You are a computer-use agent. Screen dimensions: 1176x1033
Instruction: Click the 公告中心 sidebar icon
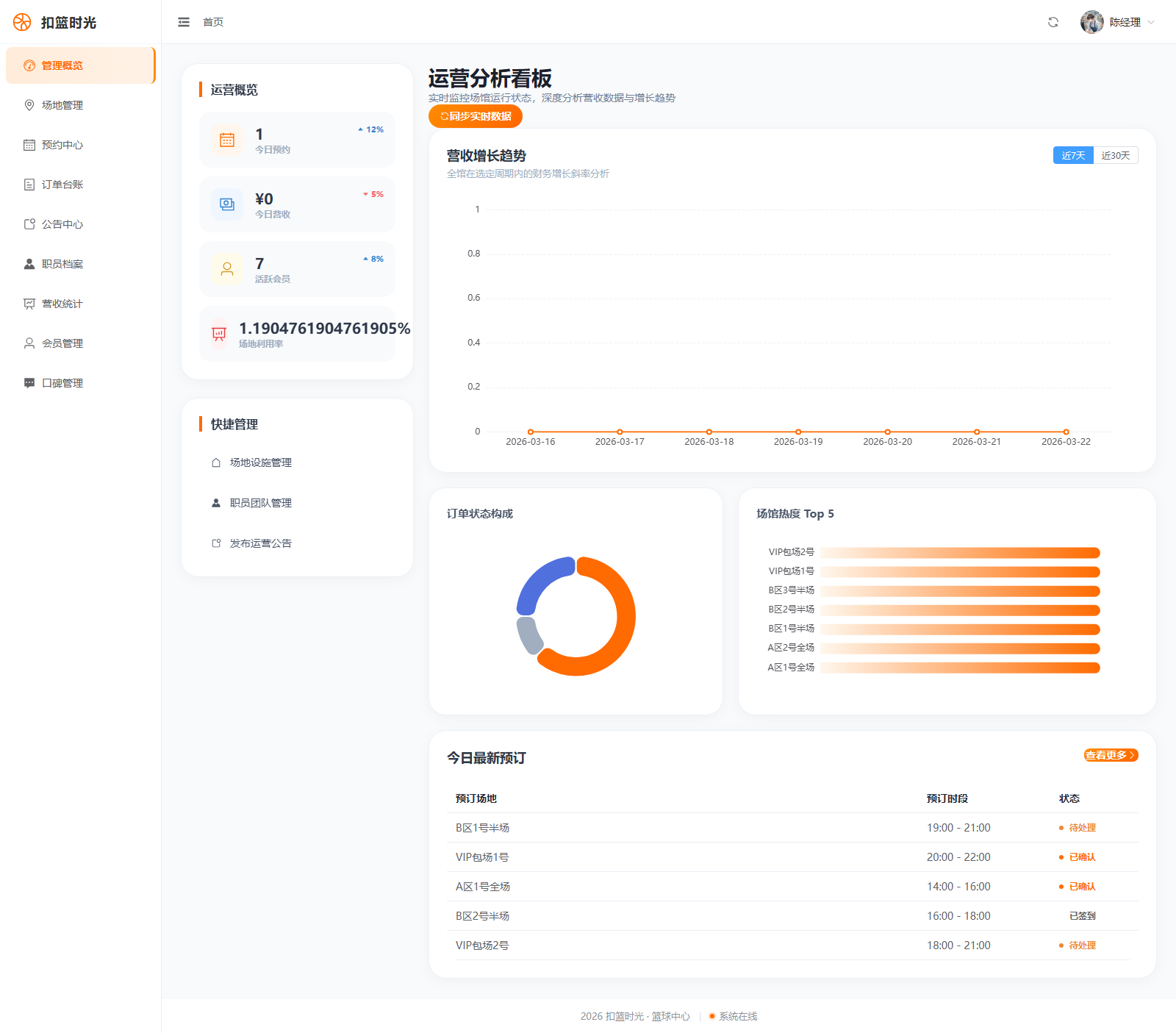pos(29,224)
